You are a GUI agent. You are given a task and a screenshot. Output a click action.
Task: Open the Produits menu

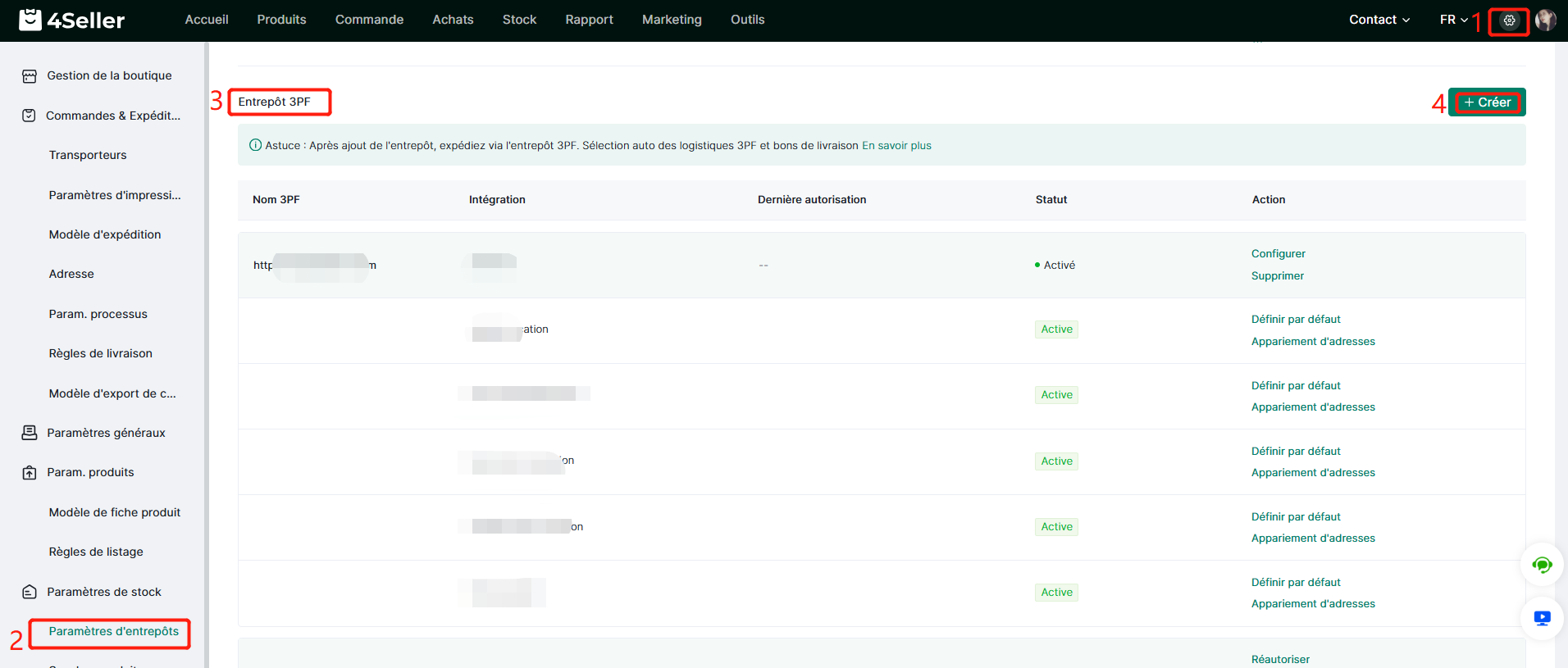281,20
